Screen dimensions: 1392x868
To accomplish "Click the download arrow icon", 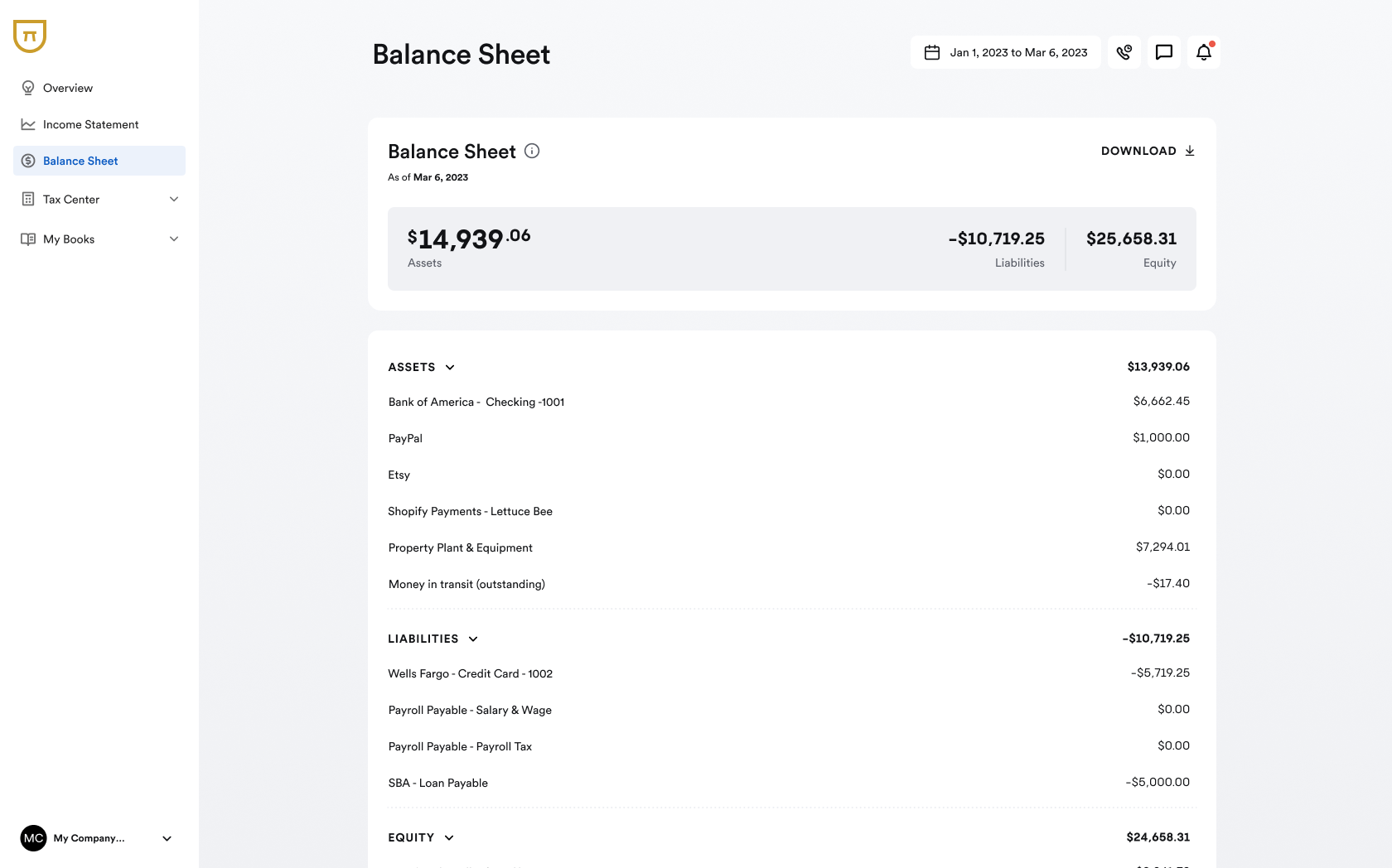I will pyautogui.click(x=1190, y=151).
